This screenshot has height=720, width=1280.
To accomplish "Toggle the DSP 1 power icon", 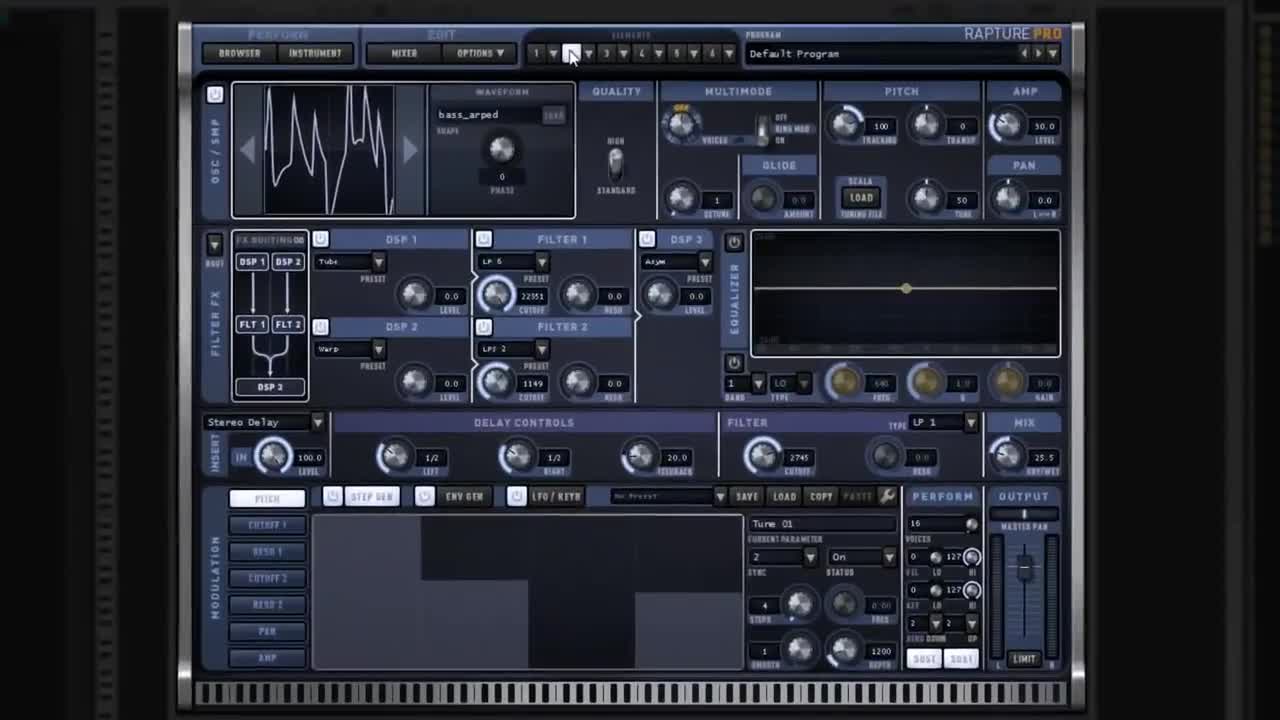I will coord(320,239).
